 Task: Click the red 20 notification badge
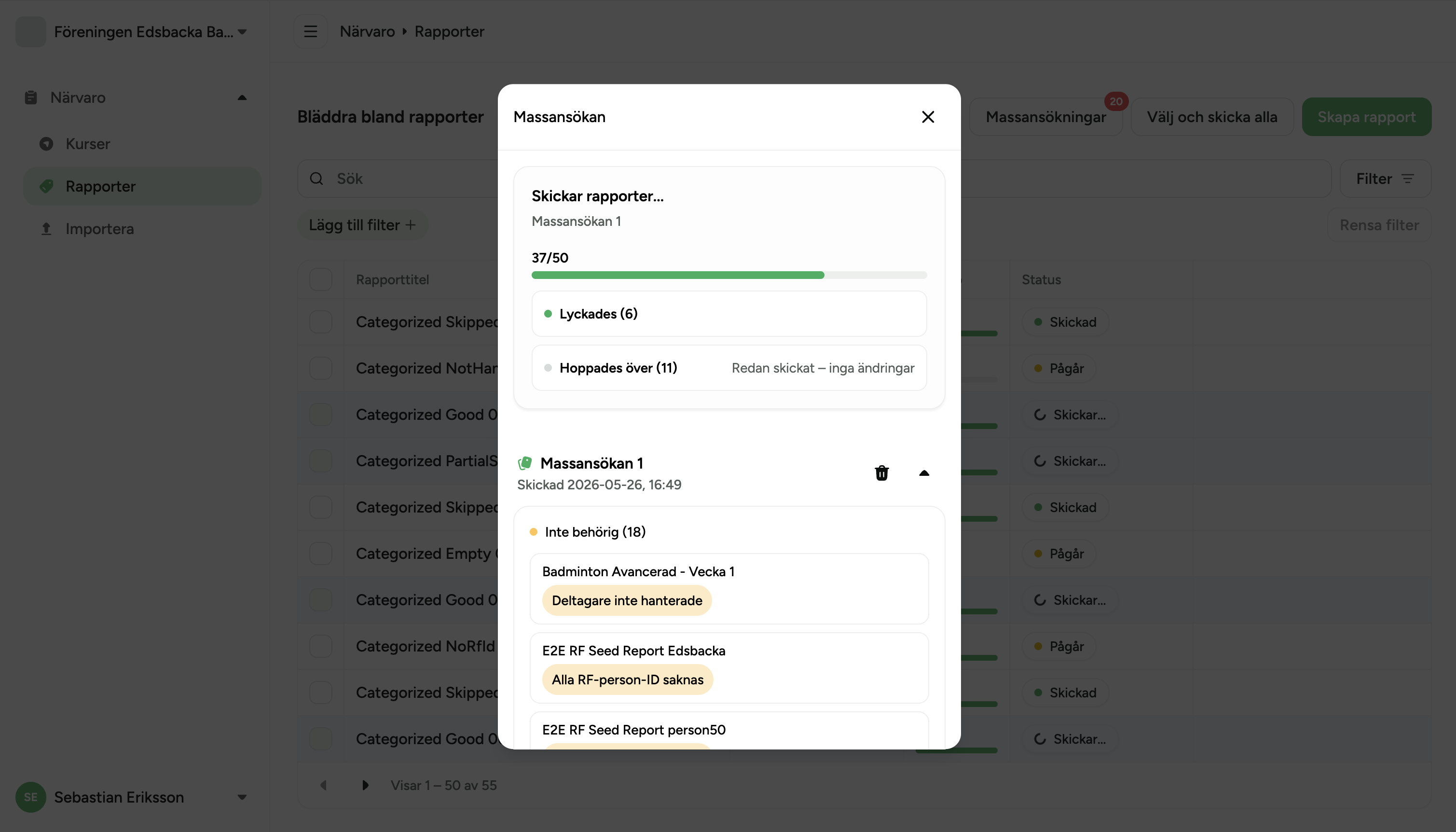1115,101
